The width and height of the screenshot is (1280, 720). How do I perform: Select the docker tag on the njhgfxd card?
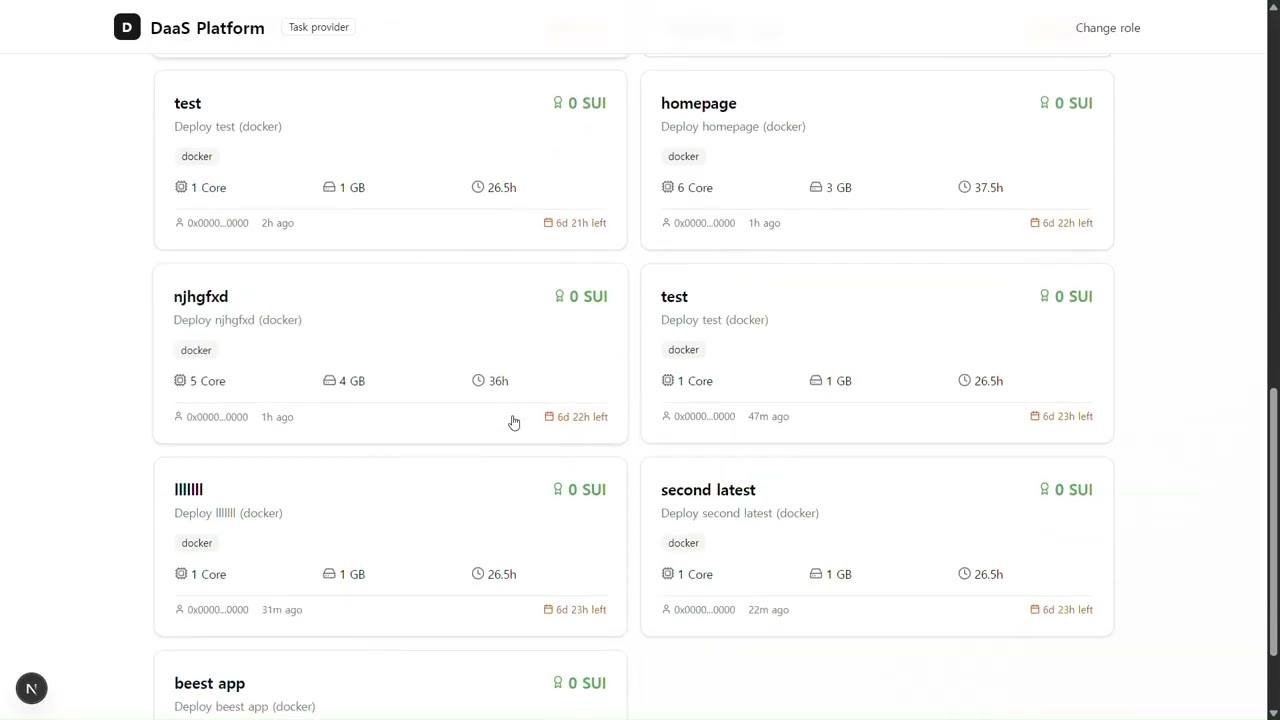pyautogui.click(x=196, y=350)
